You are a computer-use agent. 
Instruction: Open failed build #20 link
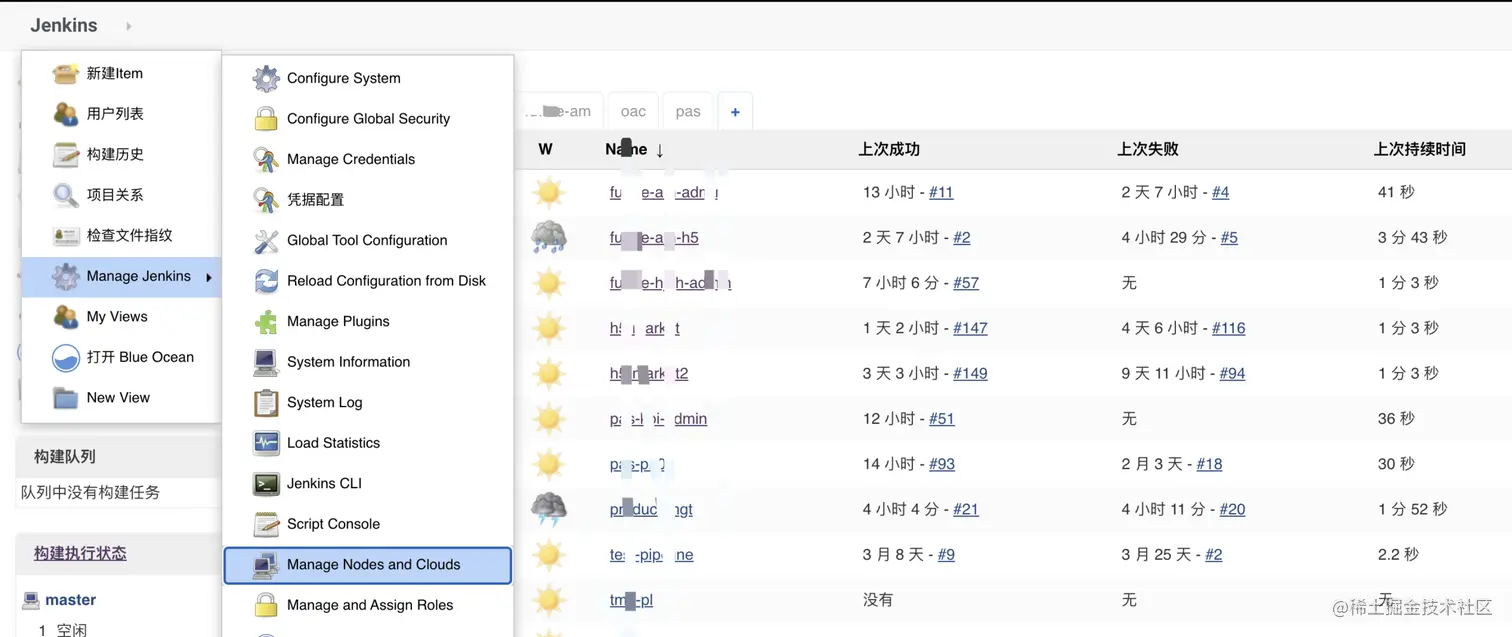click(1232, 509)
